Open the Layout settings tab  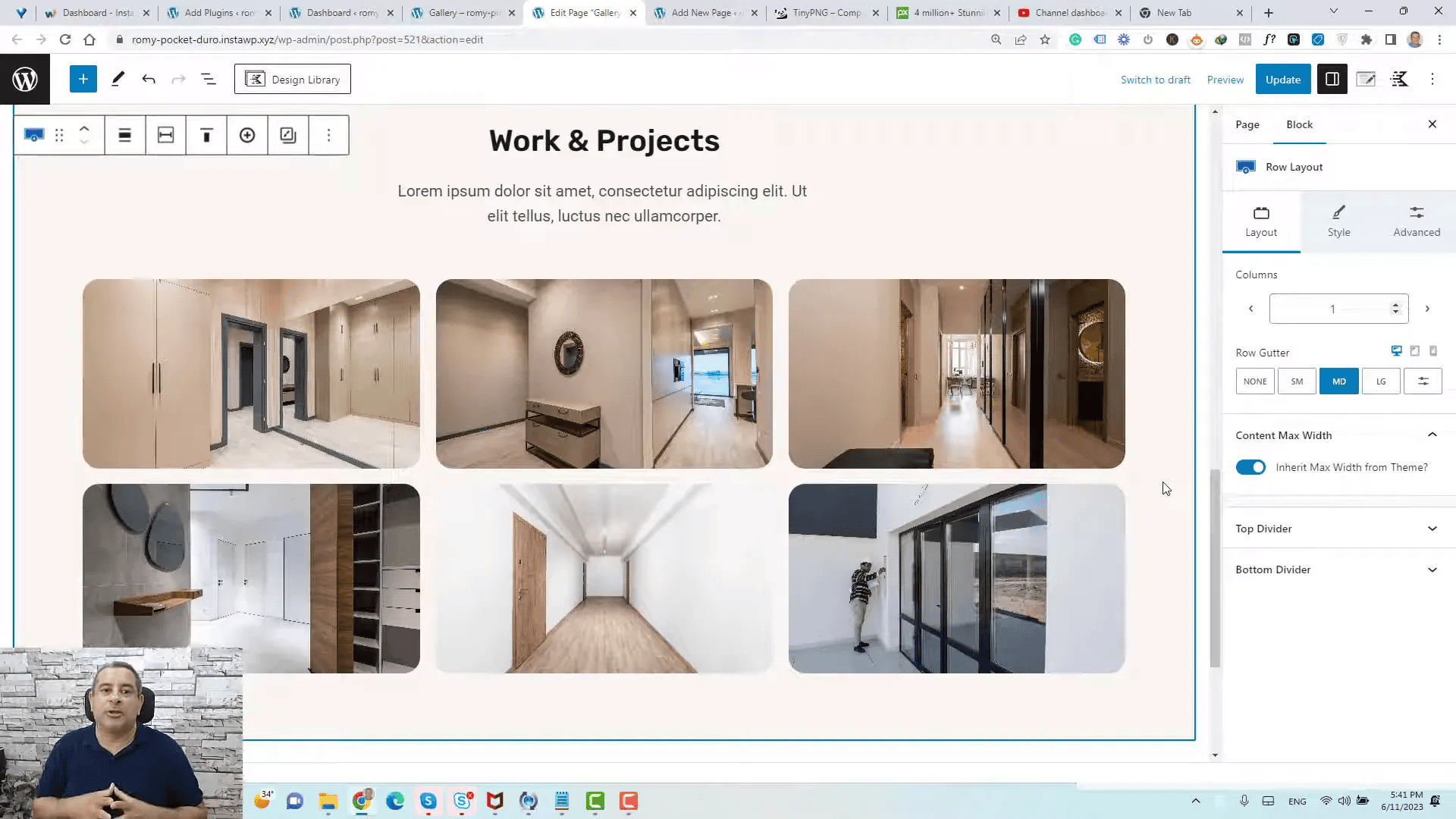click(1261, 221)
